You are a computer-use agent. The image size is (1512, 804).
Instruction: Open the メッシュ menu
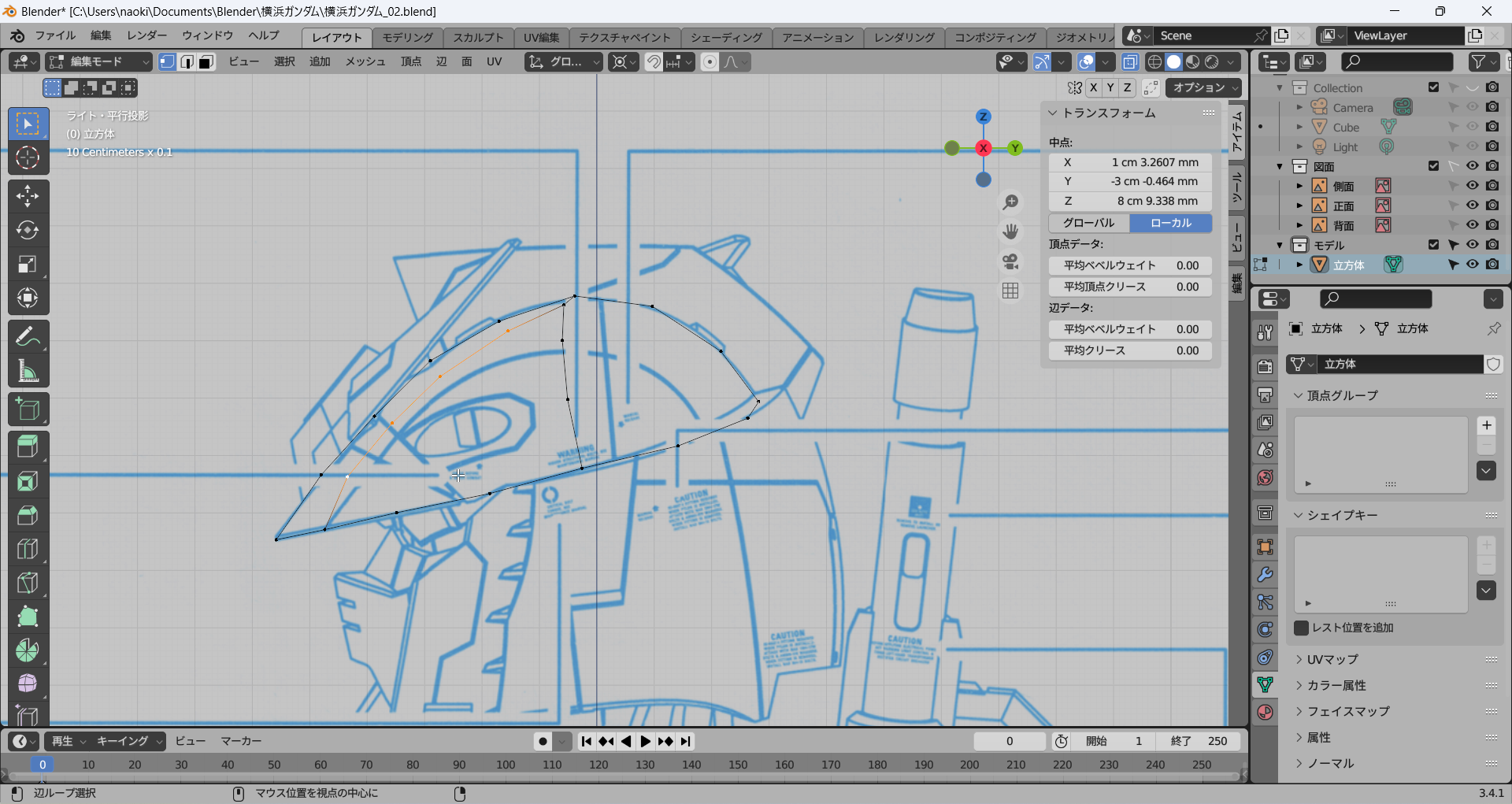[365, 61]
